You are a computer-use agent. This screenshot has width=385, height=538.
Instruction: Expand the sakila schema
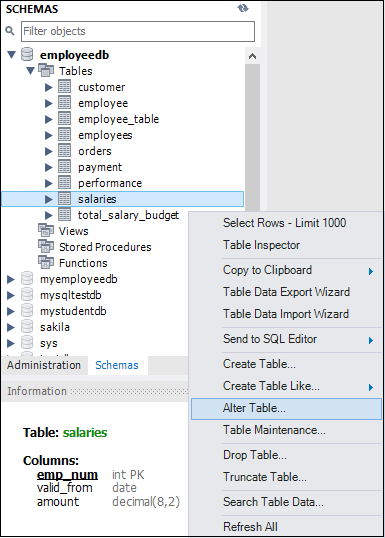point(11,327)
